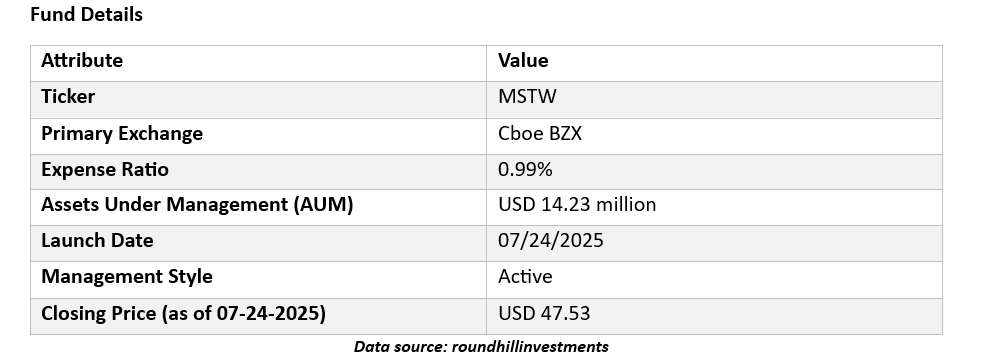The height and width of the screenshot is (361, 989).
Task: Select the Attribute column header
Action: tap(82, 61)
